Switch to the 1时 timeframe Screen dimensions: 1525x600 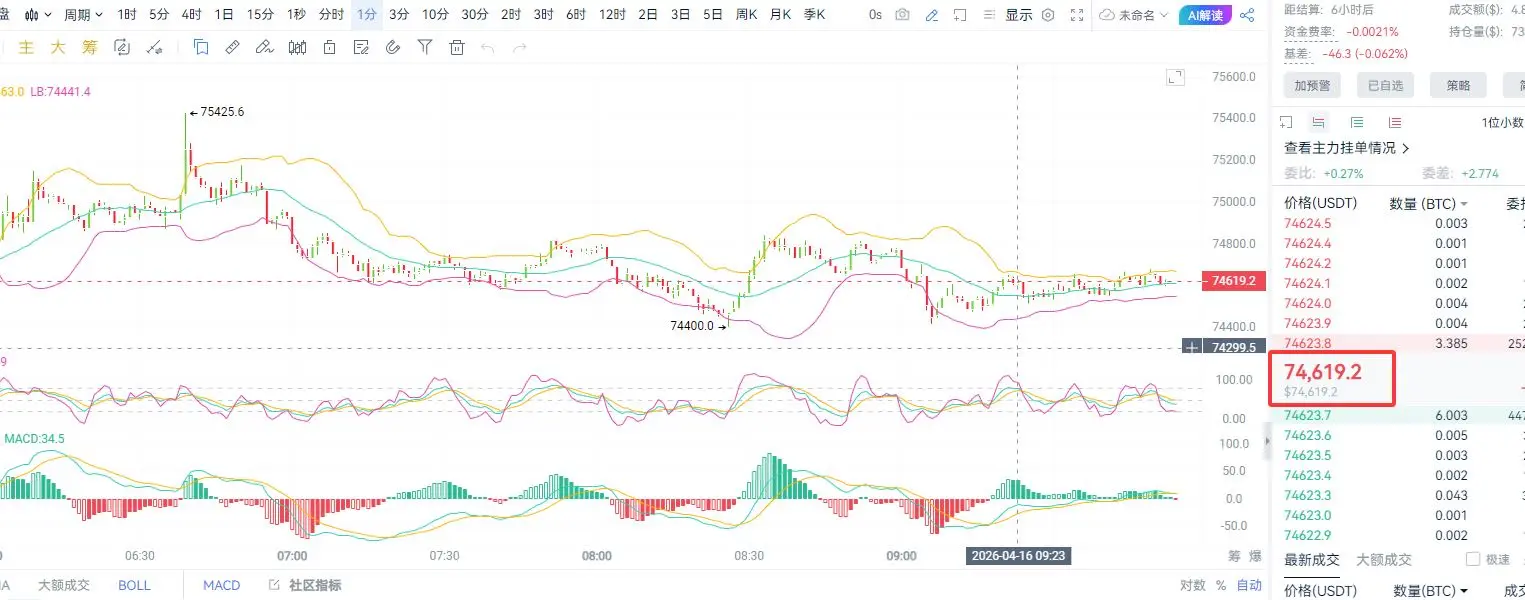[127, 15]
